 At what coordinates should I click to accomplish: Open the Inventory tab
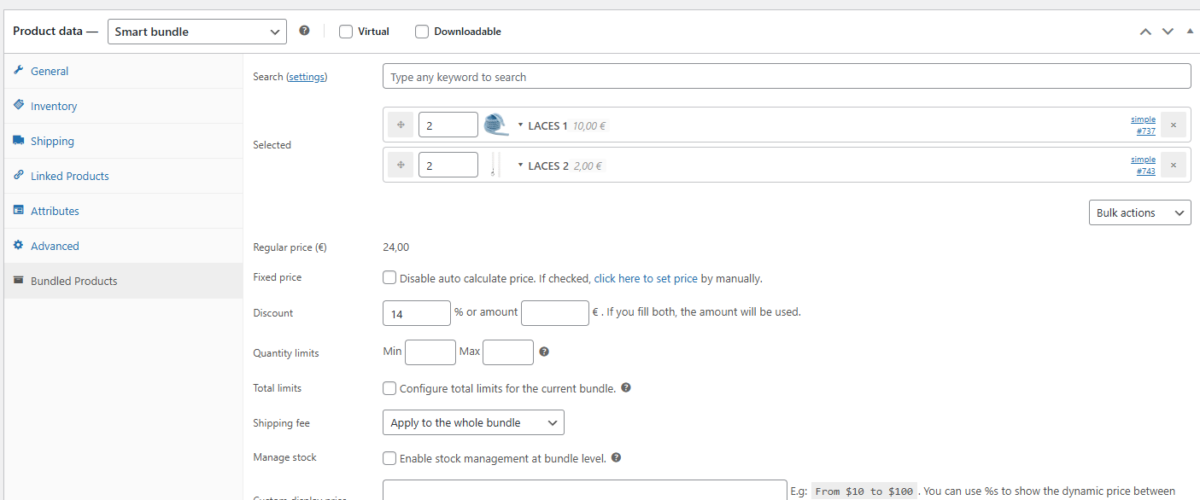coord(54,106)
